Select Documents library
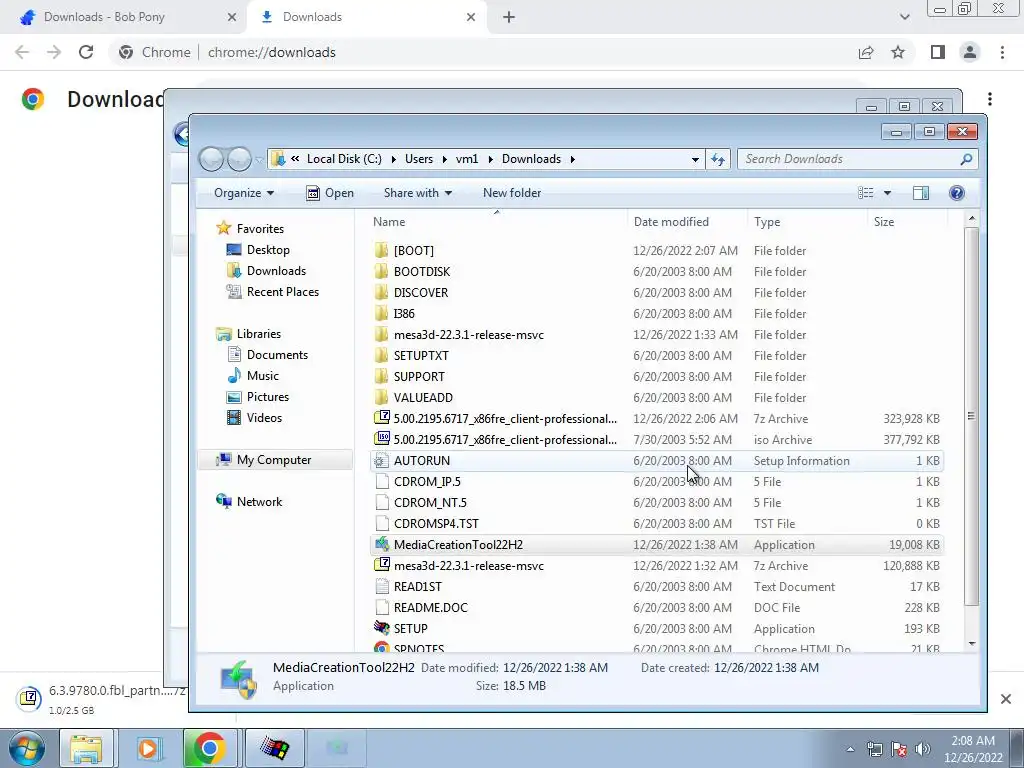This screenshot has height=768, width=1024. [x=277, y=355]
